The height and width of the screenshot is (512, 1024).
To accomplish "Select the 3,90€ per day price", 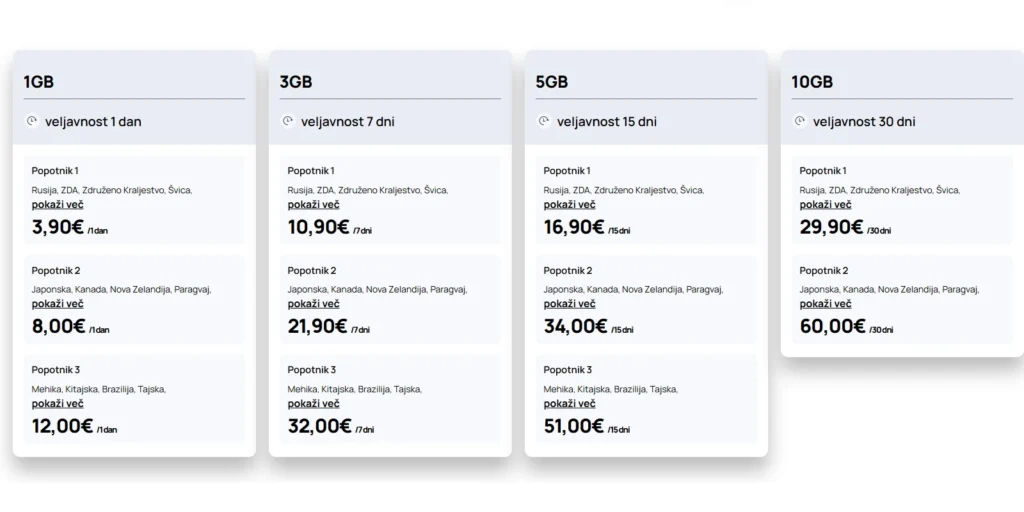I will pos(58,227).
